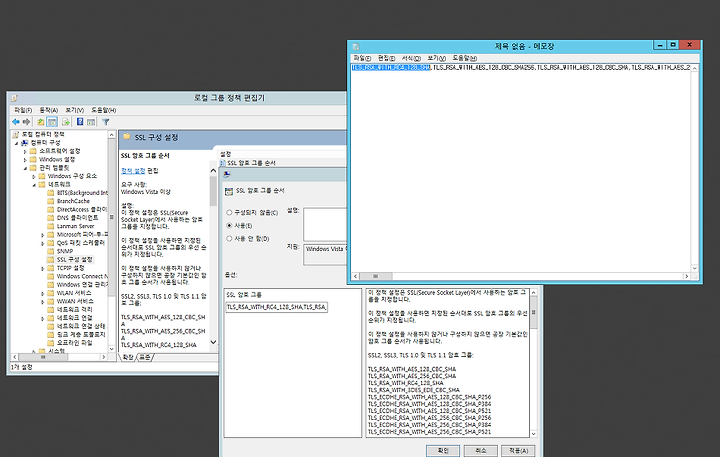
Task: Click scroll-right arrow in Notepad scrollbar
Action: coord(686,276)
